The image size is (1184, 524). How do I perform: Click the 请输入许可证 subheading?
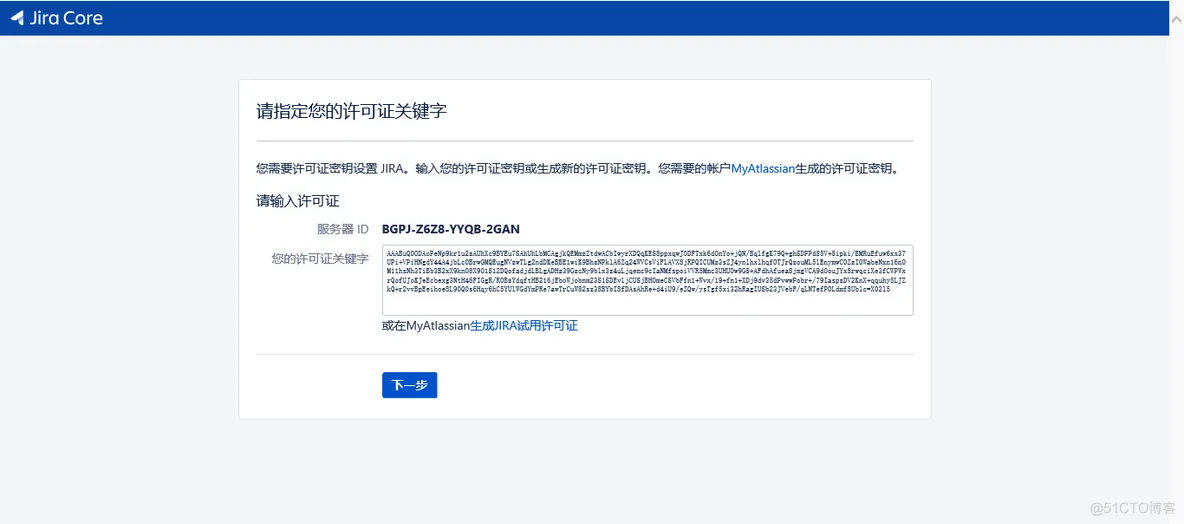point(298,201)
